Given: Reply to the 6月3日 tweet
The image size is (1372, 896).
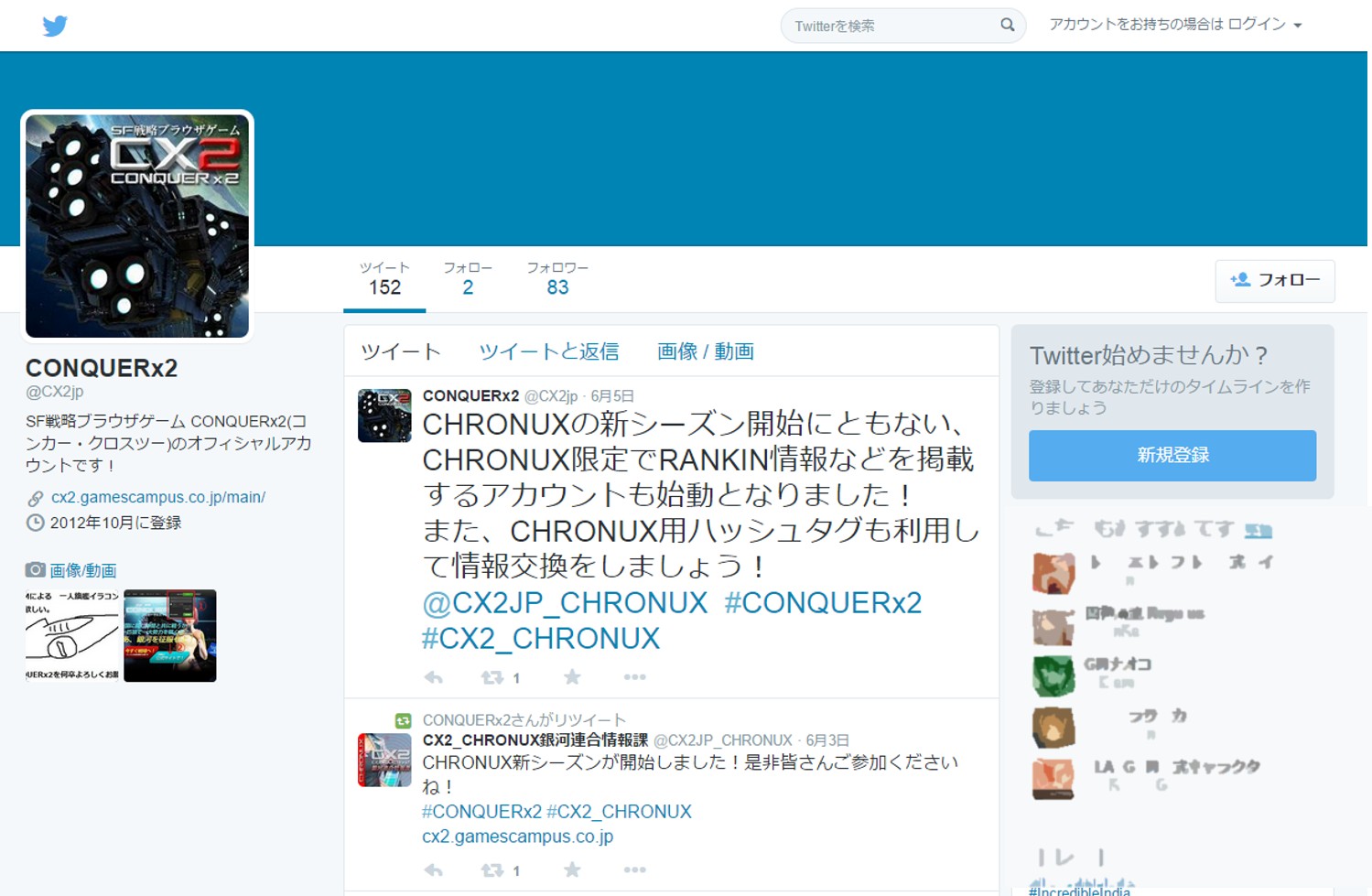Looking at the screenshot, I should tap(434, 869).
